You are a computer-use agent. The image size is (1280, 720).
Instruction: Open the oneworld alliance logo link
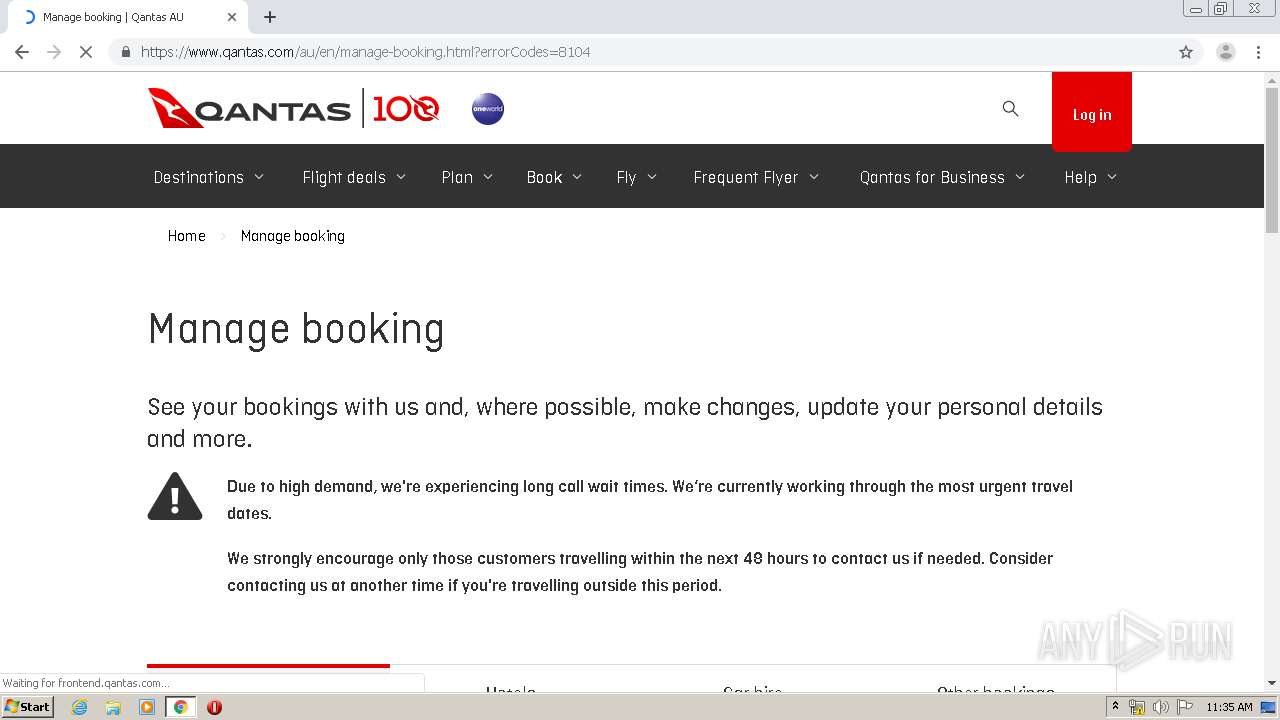(x=488, y=109)
